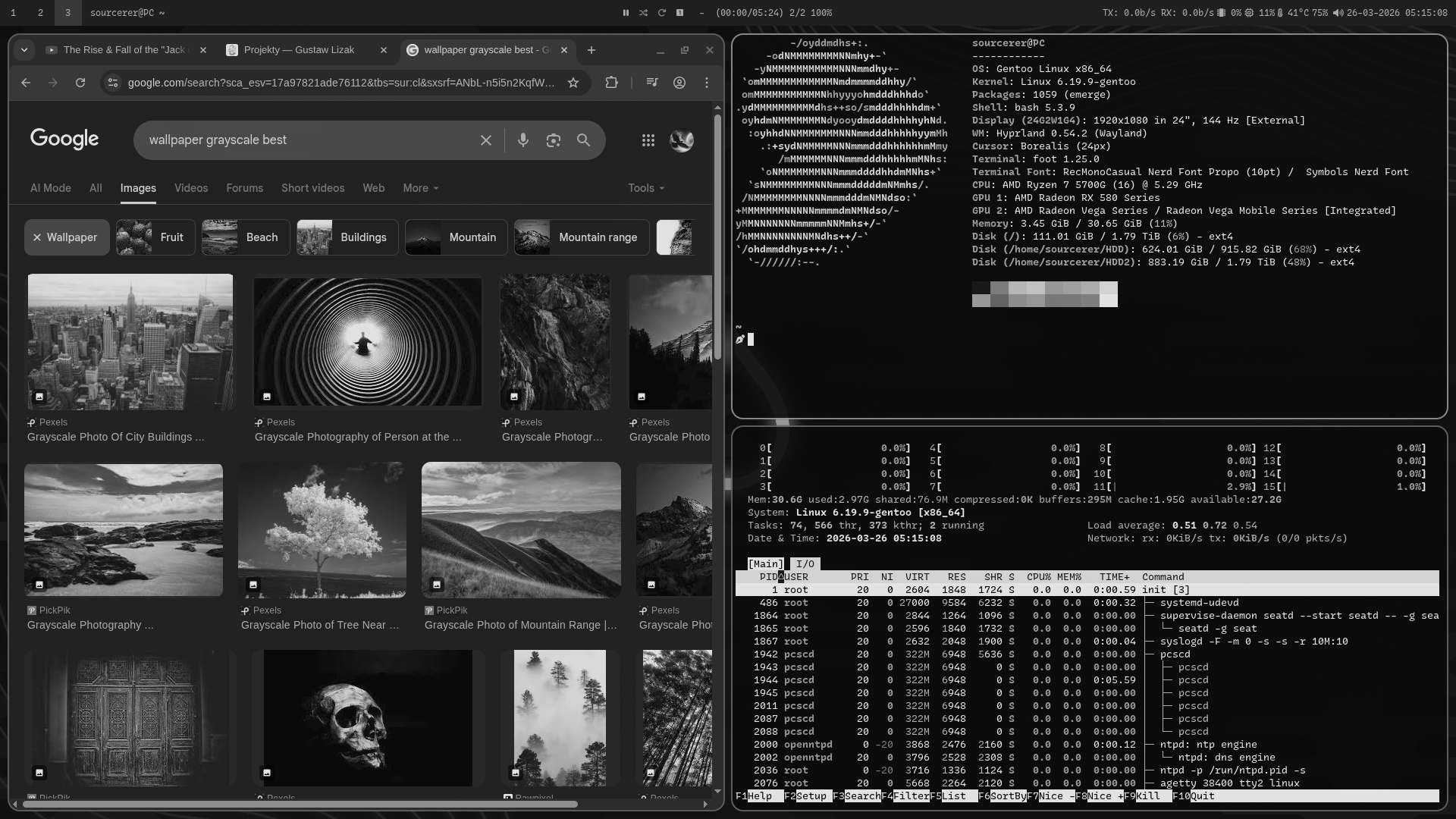Open Google Lens image search icon
Screen dimensions: 1456x819
coord(554,140)
